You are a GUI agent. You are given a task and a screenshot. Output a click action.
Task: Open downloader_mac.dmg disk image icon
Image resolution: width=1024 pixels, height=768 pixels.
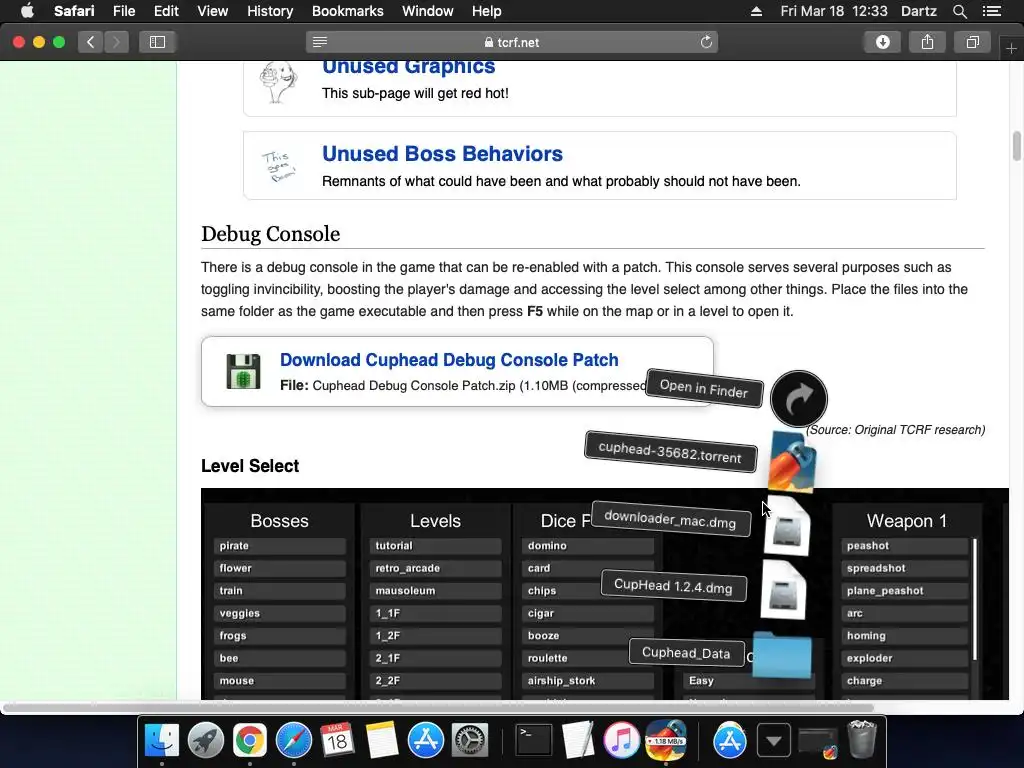click(787, 526)
